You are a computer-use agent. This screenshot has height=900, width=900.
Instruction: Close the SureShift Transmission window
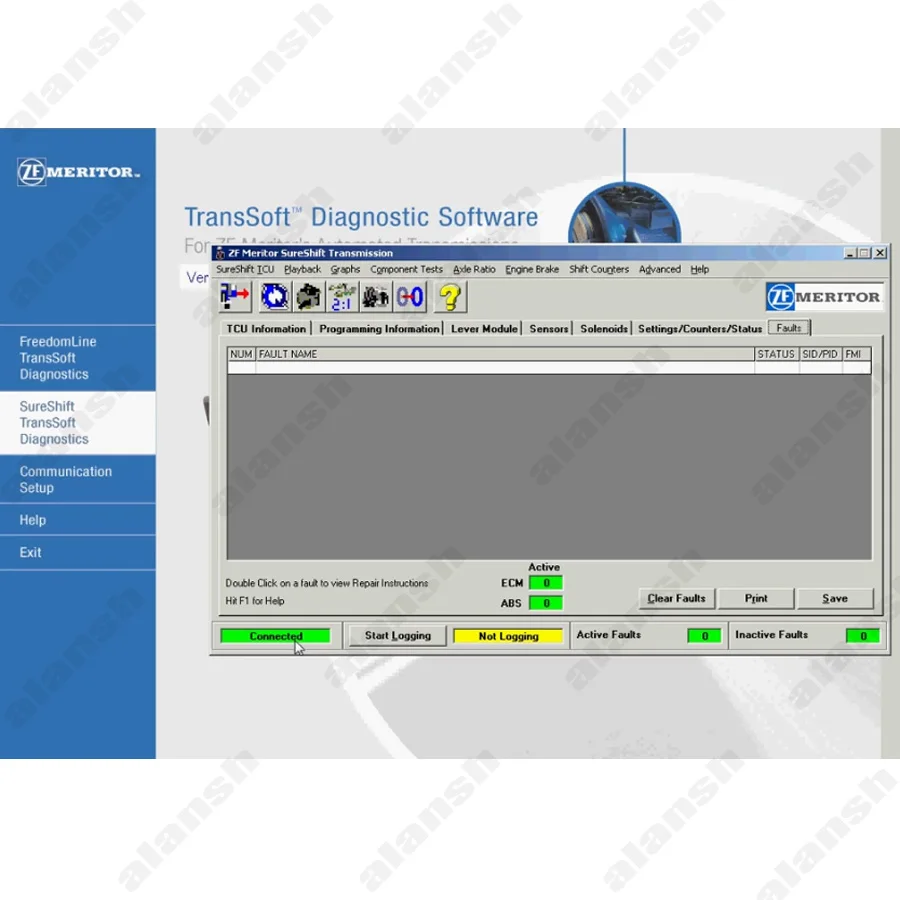[880, 253]
